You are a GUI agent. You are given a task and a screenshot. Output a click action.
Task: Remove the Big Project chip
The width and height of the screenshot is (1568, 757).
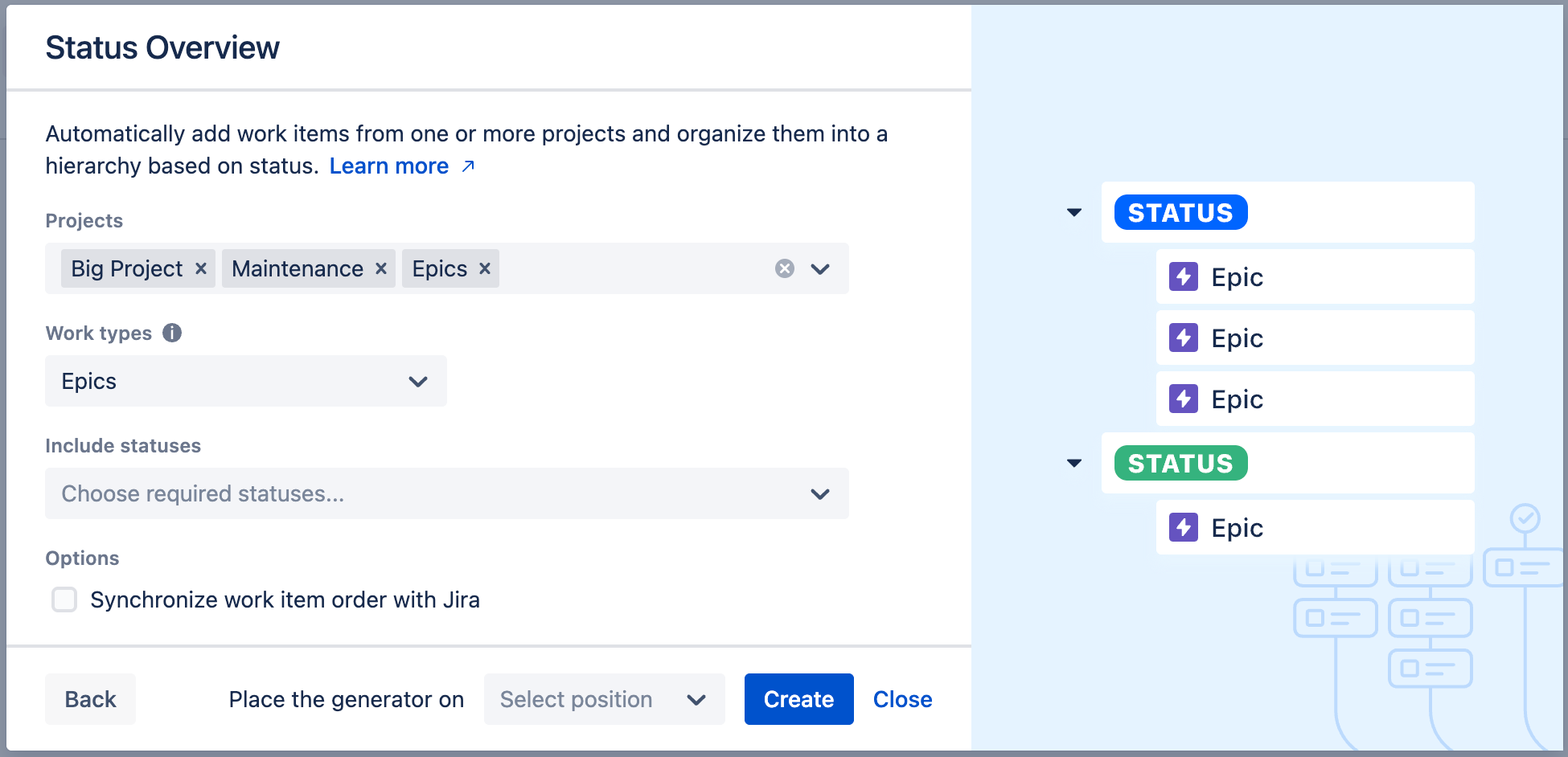pos(201,268)
